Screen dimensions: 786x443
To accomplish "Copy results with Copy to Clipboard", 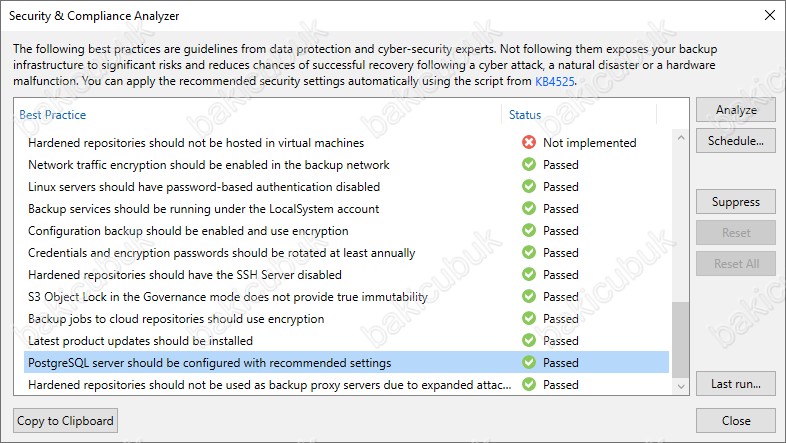I will [65, 421].
